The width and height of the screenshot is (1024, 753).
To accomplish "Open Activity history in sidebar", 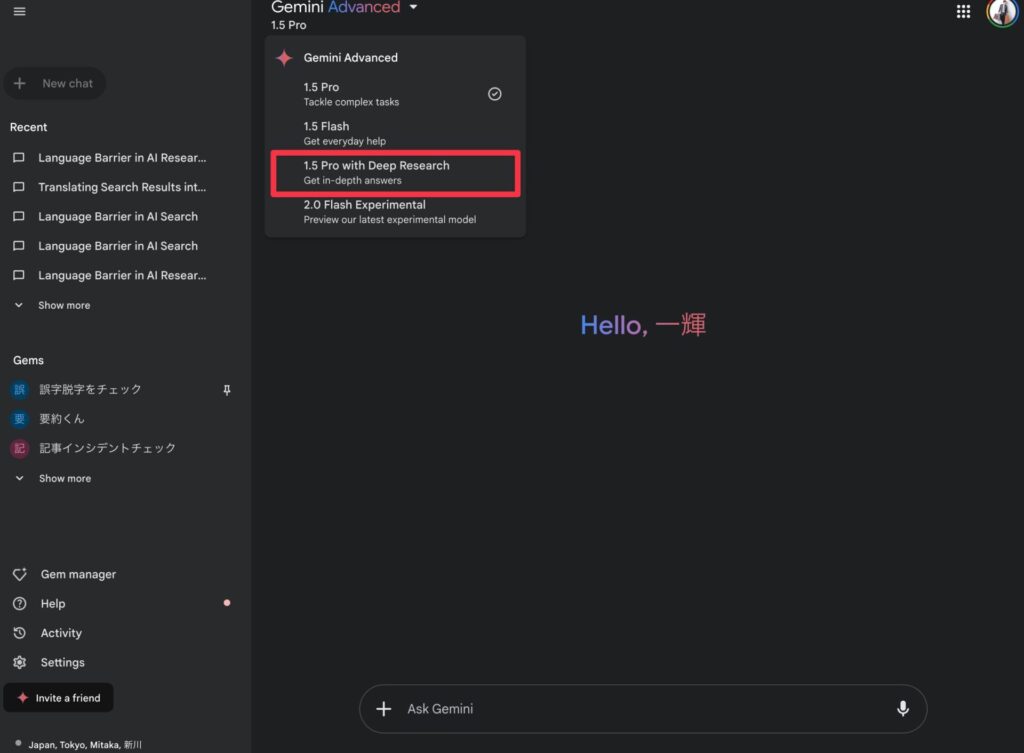I will [60, 633].
